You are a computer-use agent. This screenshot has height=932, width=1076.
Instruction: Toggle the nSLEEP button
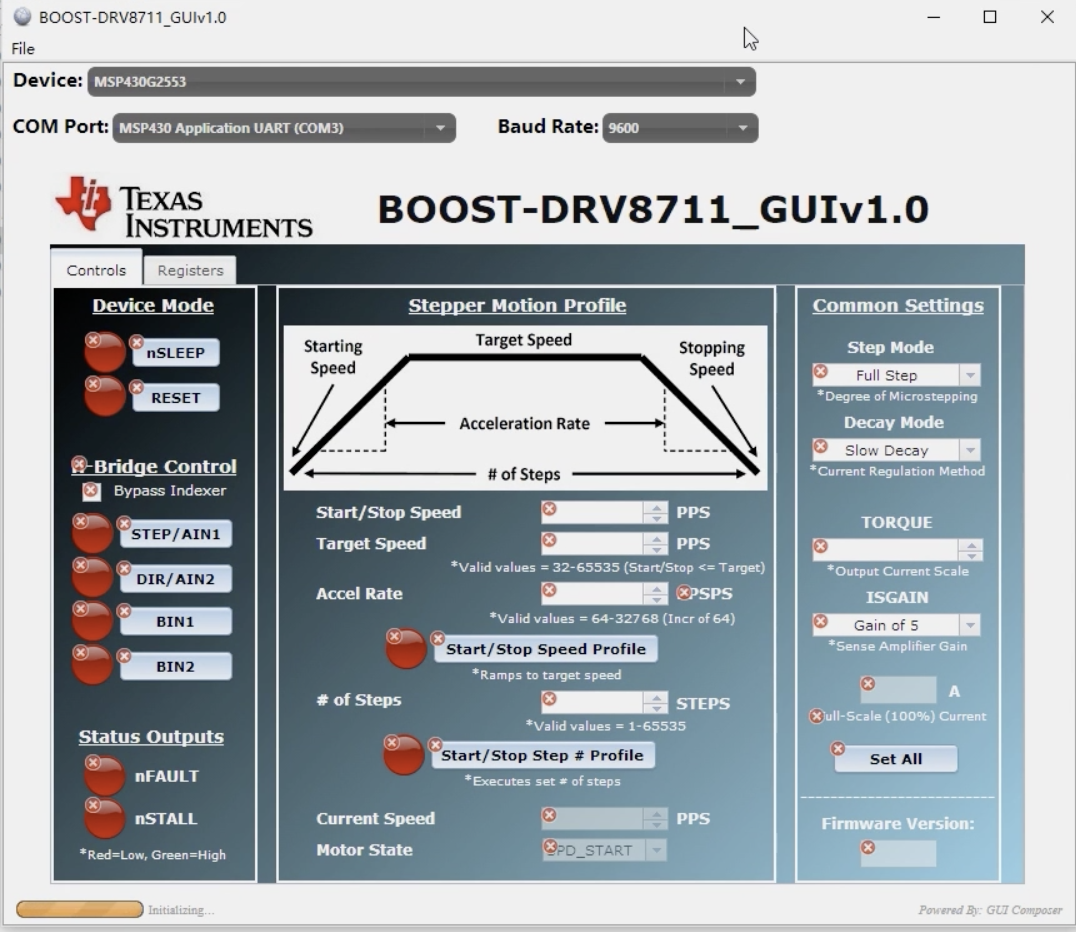tap(176, 353)
